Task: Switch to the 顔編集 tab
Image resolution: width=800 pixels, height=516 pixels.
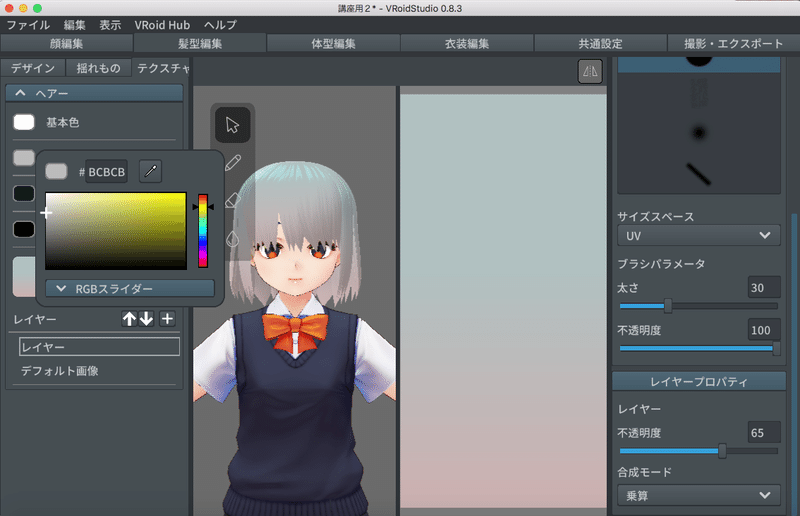Action: point(66,43)
